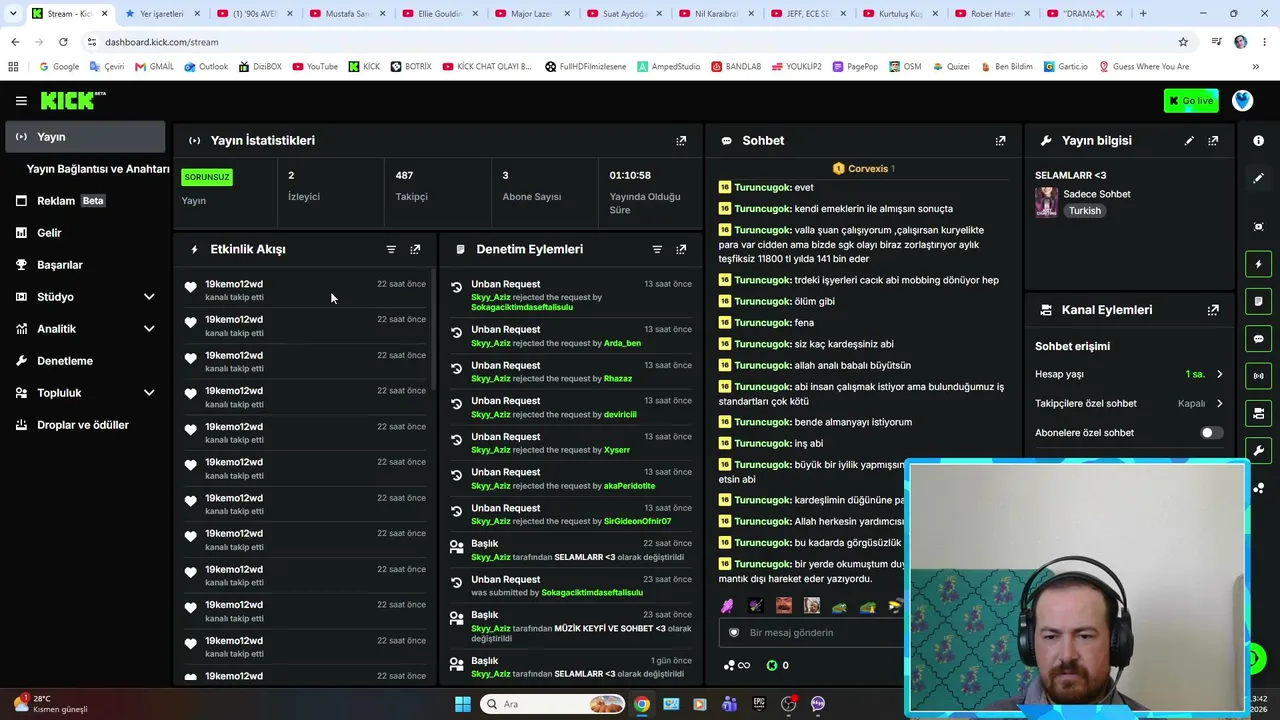This screenshot has width=1280, height=720.
Task: Toggle Abonelere özel sohbet switch
Action: pos(1210,433)
